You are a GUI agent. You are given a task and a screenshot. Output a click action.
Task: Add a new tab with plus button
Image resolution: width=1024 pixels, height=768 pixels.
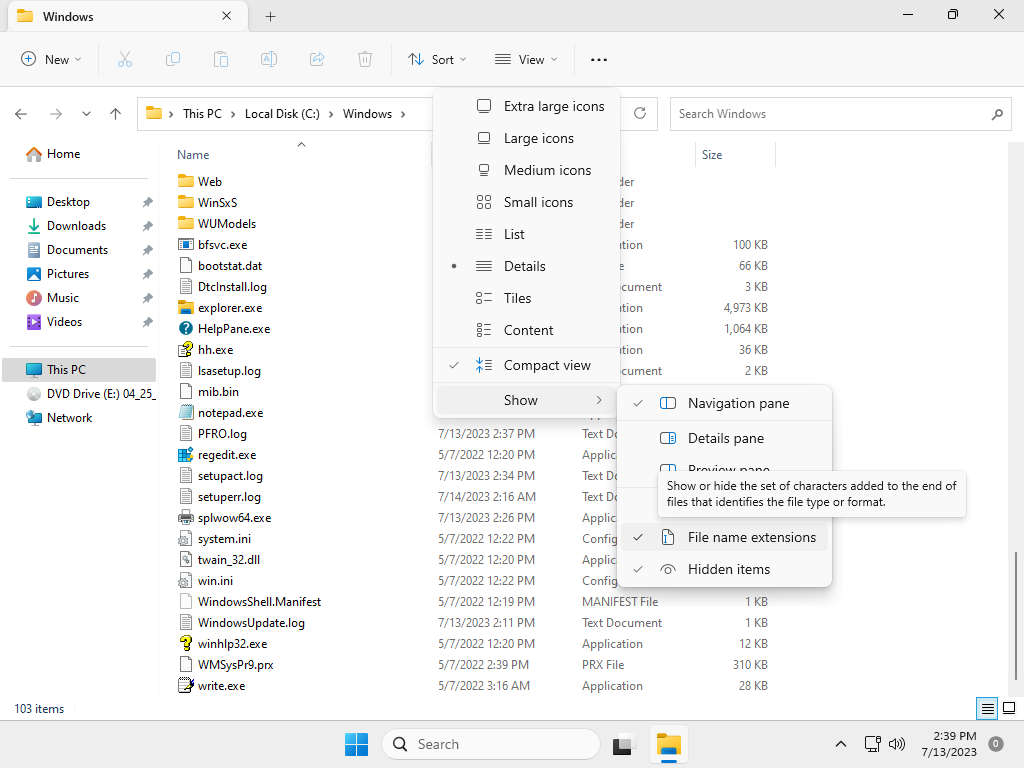pyautogui.click(x=270, y=16)
